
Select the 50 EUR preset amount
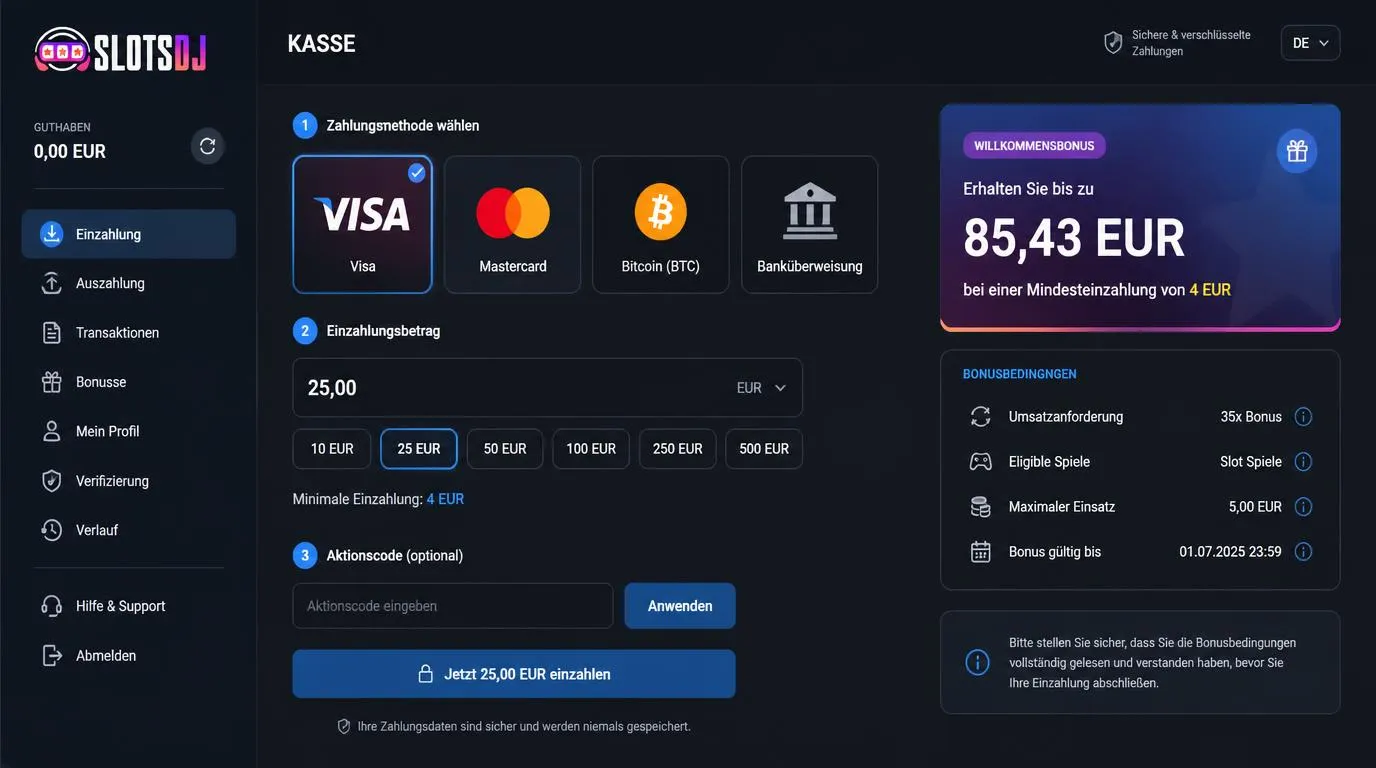click(505, 449)
